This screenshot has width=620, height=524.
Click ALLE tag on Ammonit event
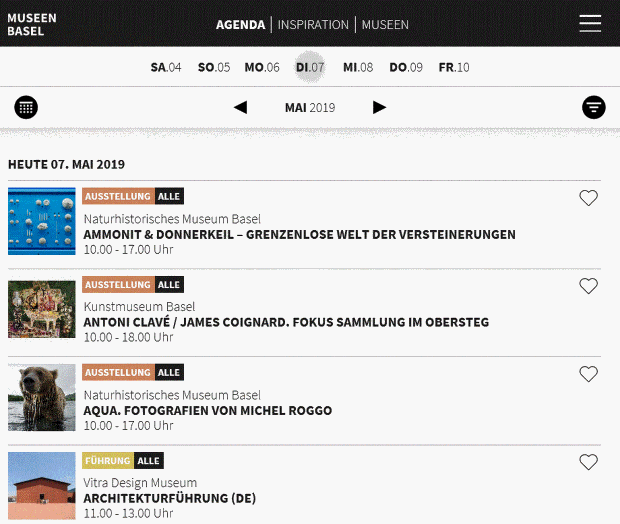[x=169, y=196]
